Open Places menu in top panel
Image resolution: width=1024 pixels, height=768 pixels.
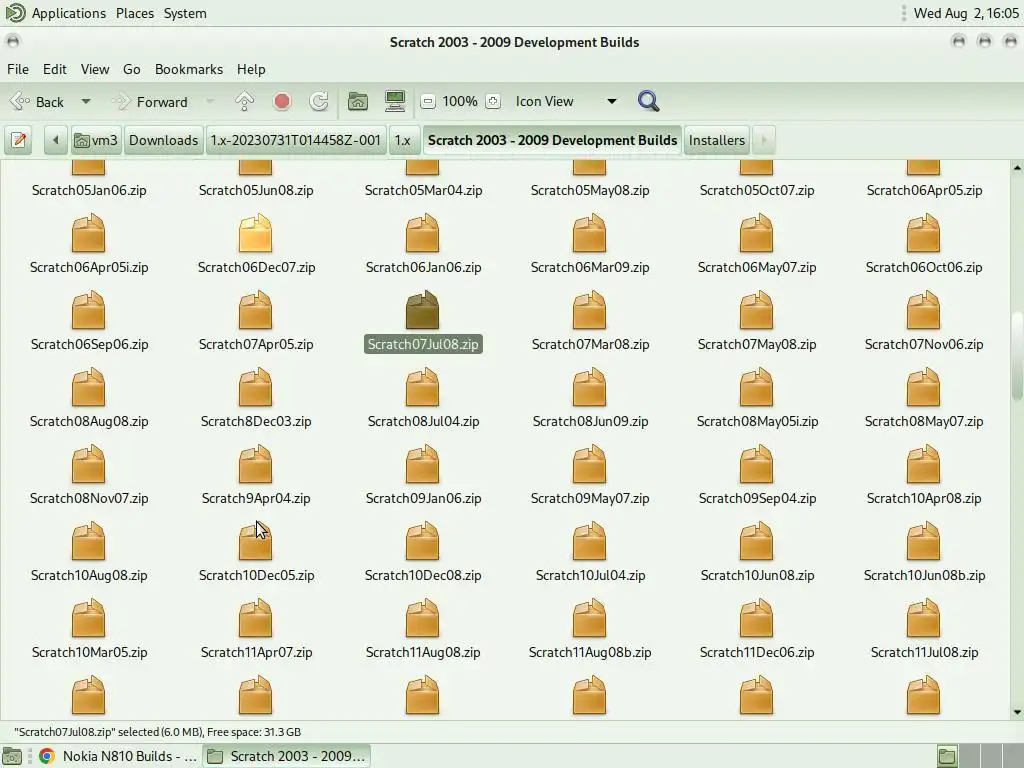pyautogui.click(x=135, y=13)
